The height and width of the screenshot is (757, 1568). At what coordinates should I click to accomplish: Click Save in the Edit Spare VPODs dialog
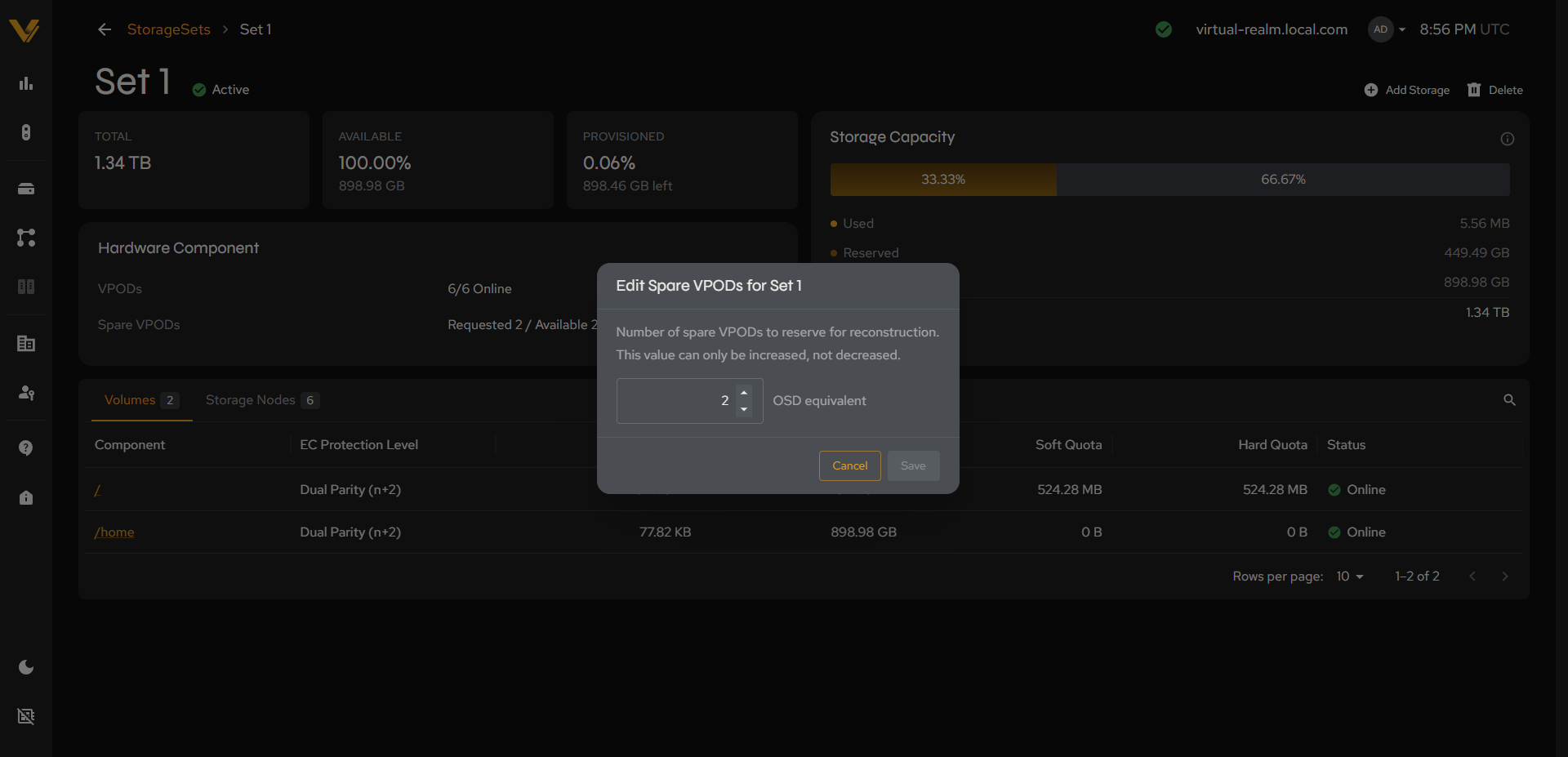913,465
